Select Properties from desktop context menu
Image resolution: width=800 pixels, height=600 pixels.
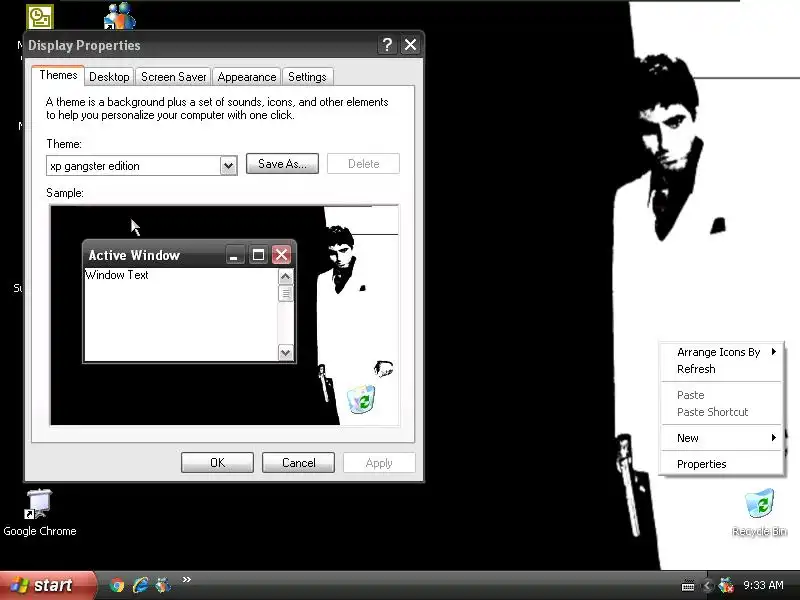point(721,464)
